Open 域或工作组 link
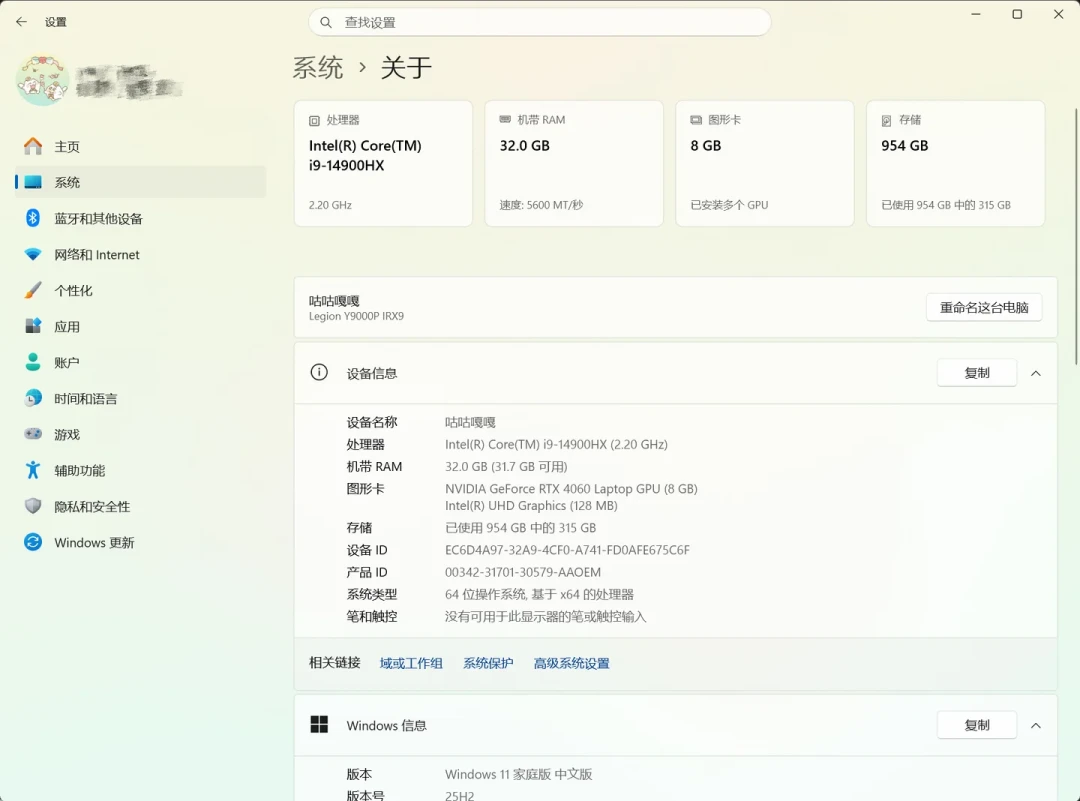The image size is (1080, 801). click(411, 663)
